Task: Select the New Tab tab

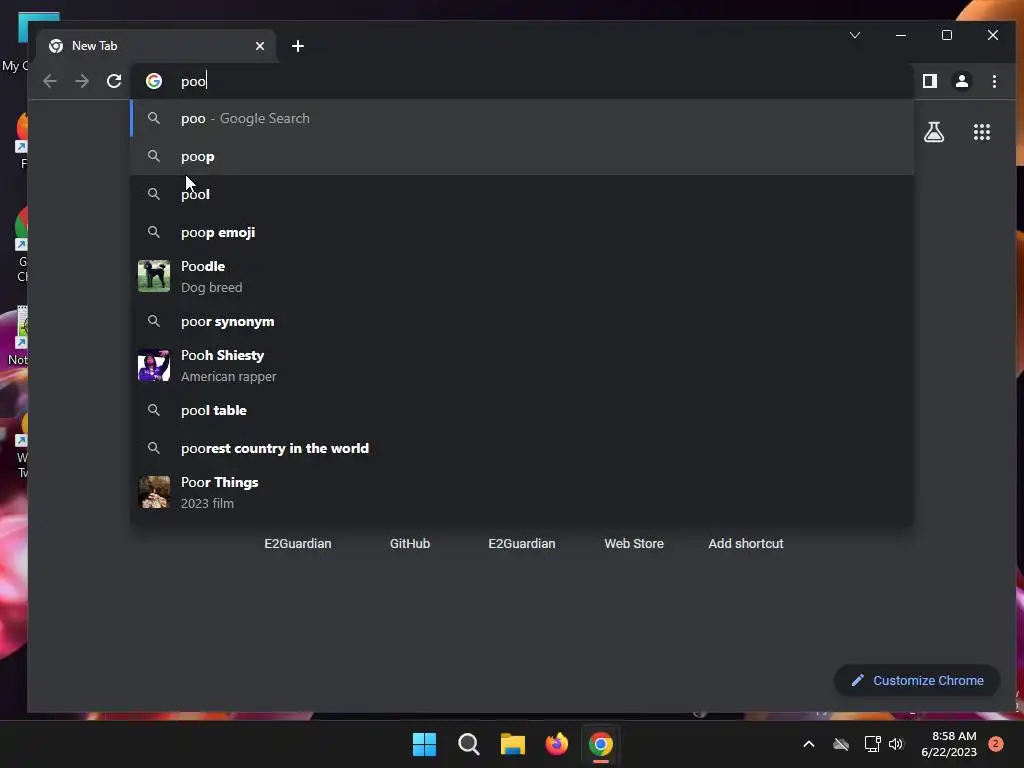Action: pos(157,46)
